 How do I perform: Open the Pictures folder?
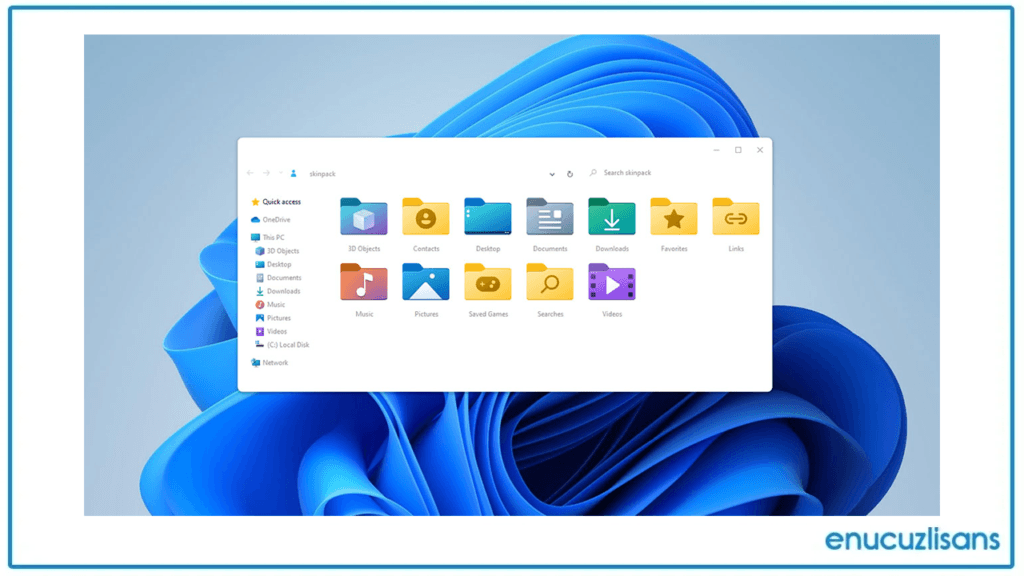pos(425,282)
